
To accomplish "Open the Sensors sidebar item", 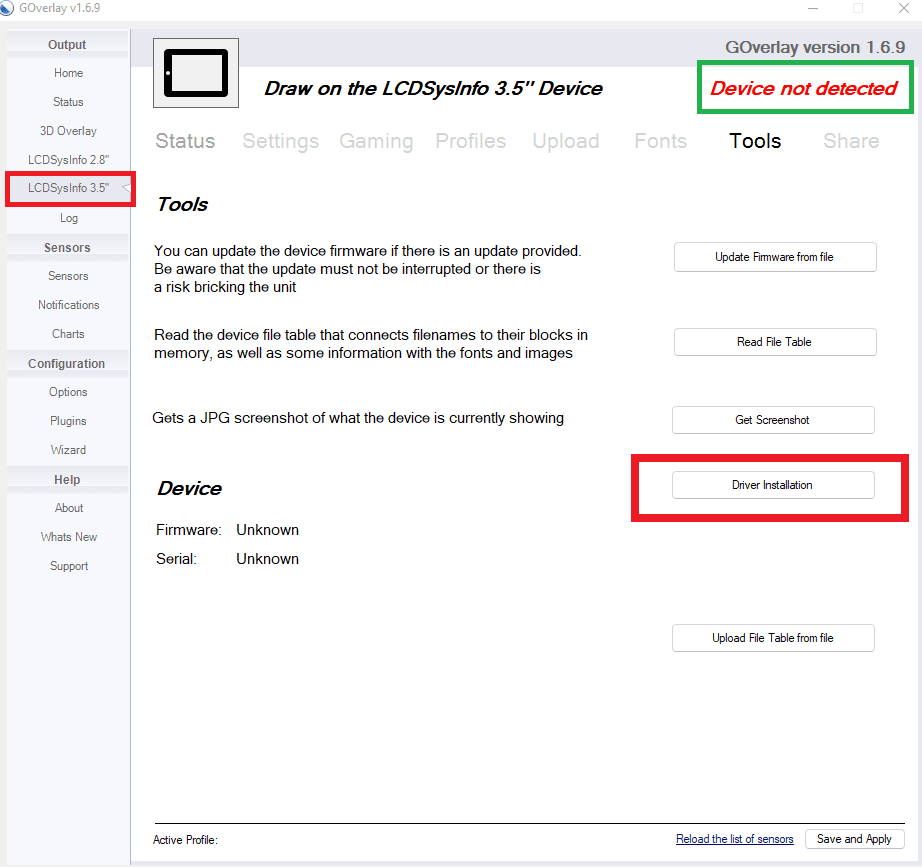I will [68, 276].
